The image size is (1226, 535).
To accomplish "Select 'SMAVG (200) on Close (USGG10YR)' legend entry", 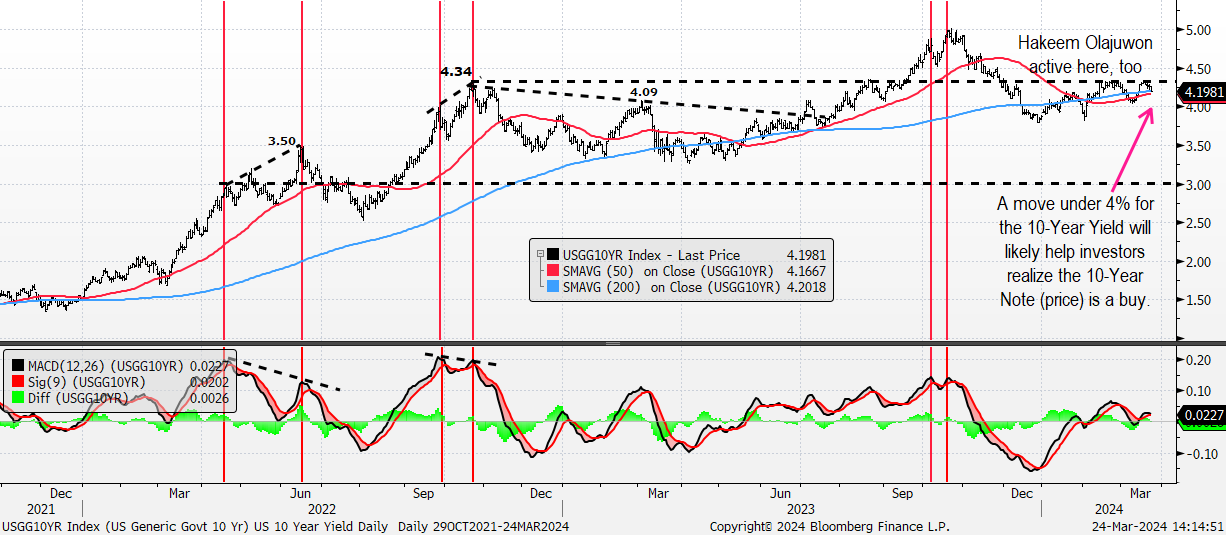I will pos(672,287).
